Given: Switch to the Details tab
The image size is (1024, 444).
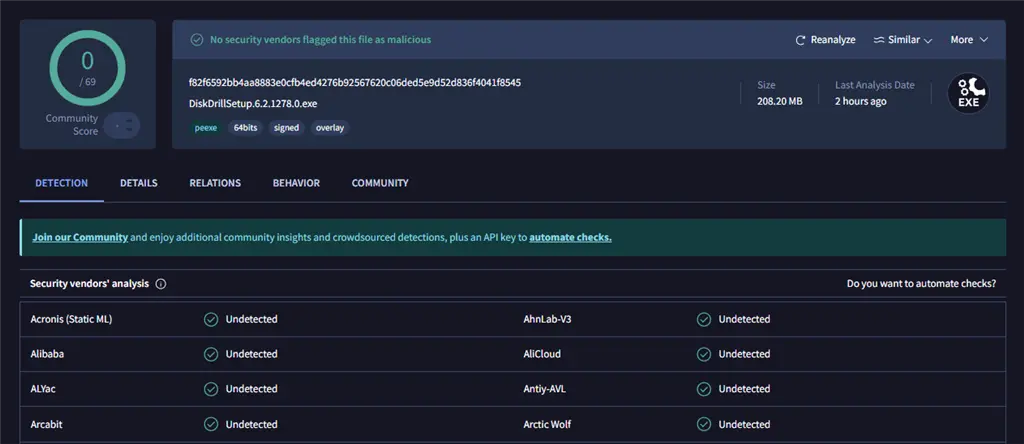Looking at the screenshot, I should [x=139, y=184].
